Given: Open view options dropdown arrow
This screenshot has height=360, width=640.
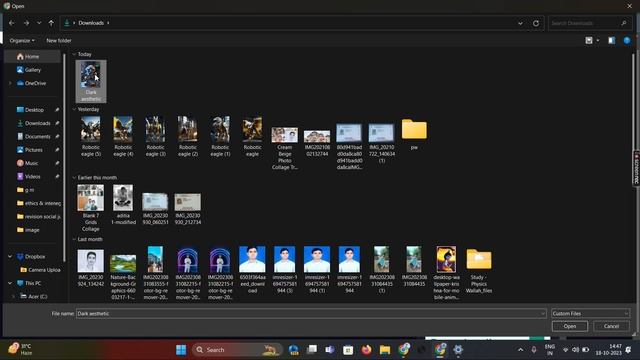Looking at the screenshot, I should 598,40.
